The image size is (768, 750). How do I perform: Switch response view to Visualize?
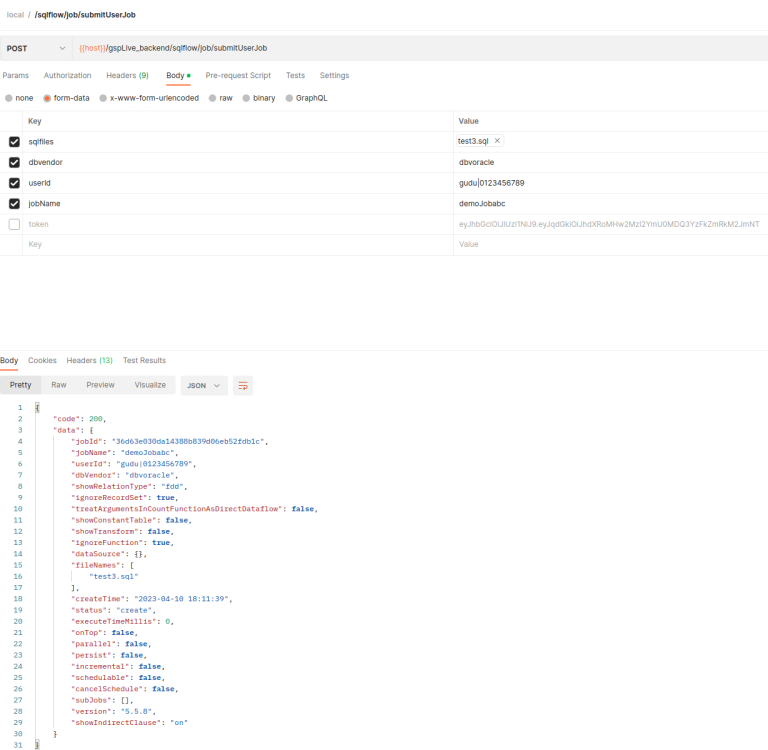tap(150, 385)
